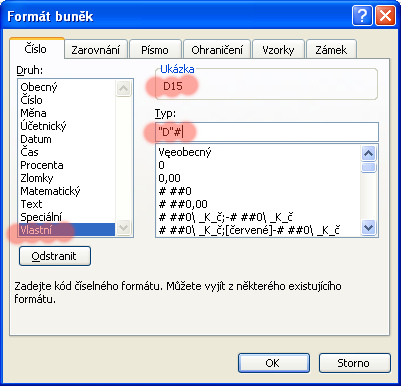Click the format list down scroll arrow
This screenshot has width=401, height=386.
tap(369, 228)
